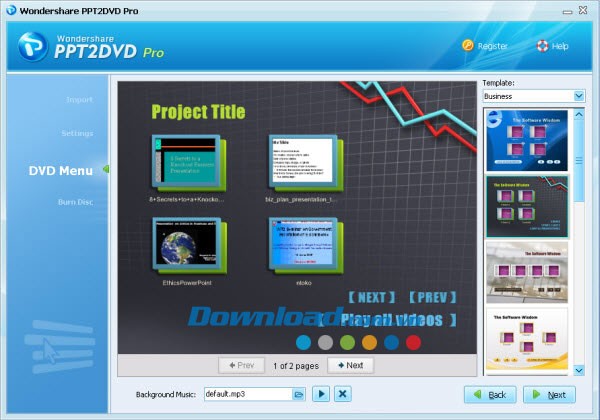
Task: Select the blue template thumbnail
Action: click(x=527, y=140)
